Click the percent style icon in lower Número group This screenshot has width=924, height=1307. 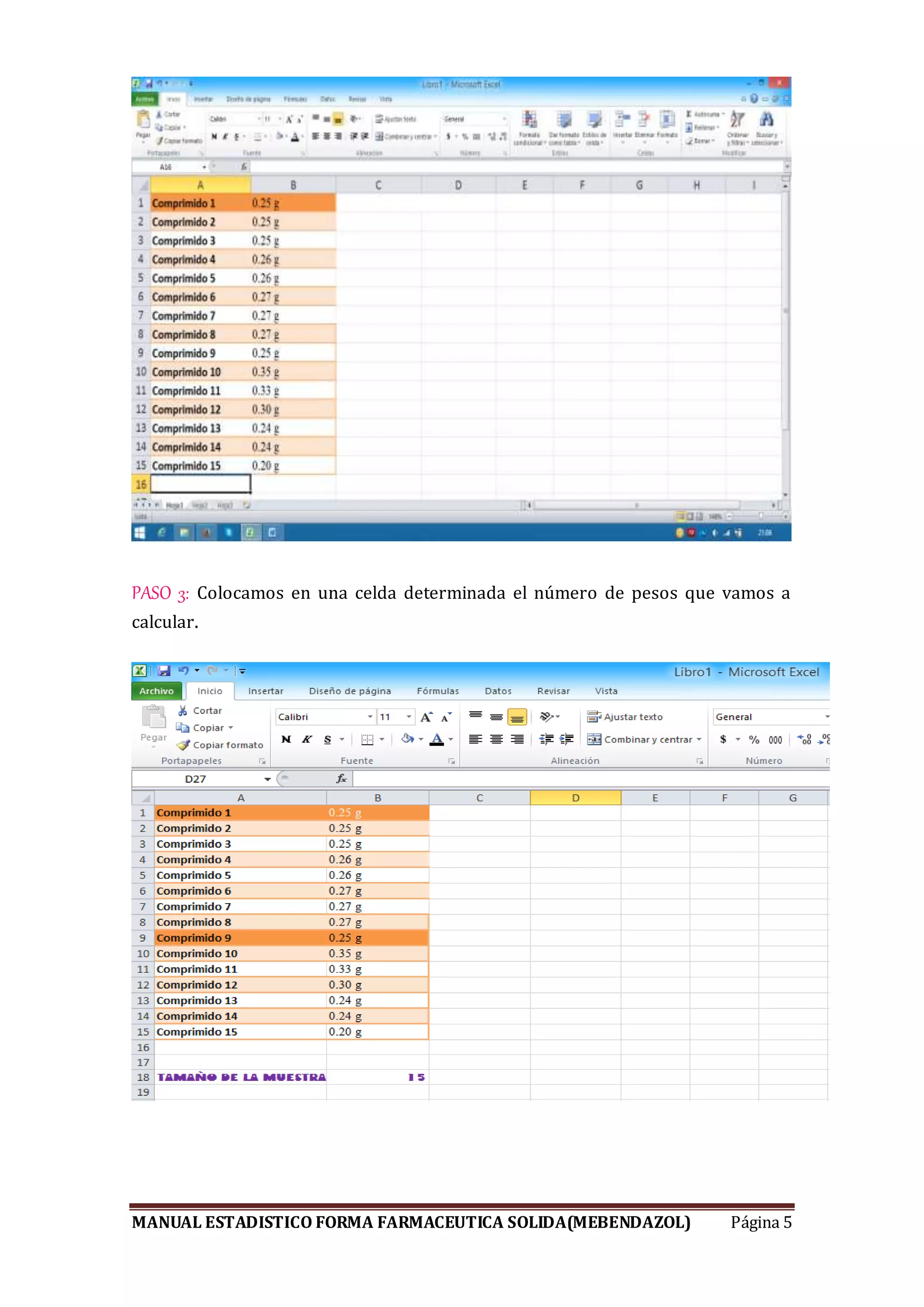pyautogui.click(x=754, y=739)
